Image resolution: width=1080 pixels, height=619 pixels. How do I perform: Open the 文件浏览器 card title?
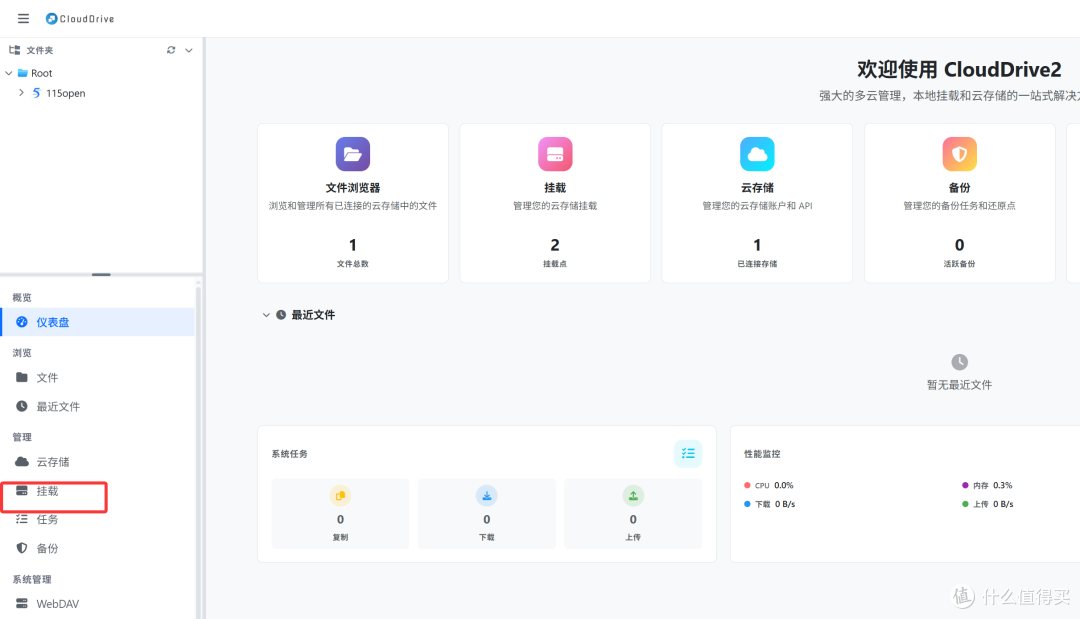tap(353, 187)
